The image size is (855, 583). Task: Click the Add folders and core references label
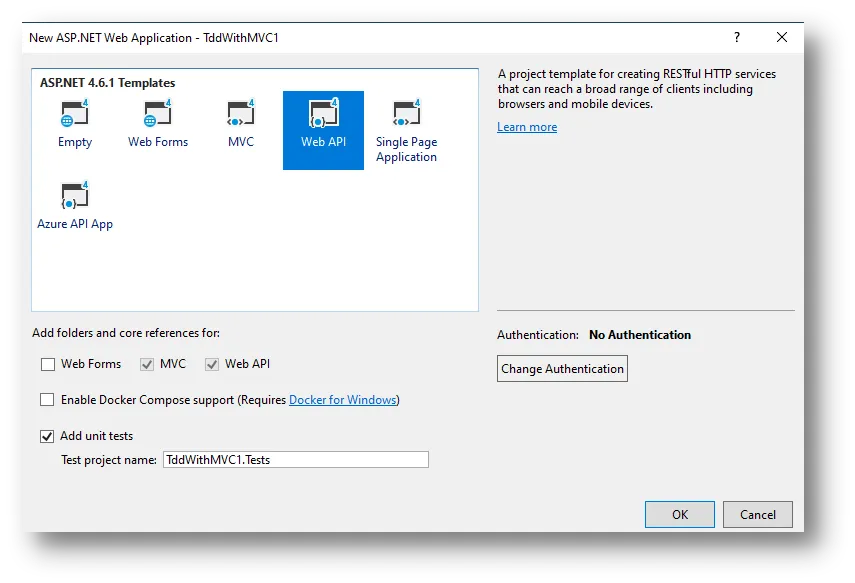(x=126, y=333)
